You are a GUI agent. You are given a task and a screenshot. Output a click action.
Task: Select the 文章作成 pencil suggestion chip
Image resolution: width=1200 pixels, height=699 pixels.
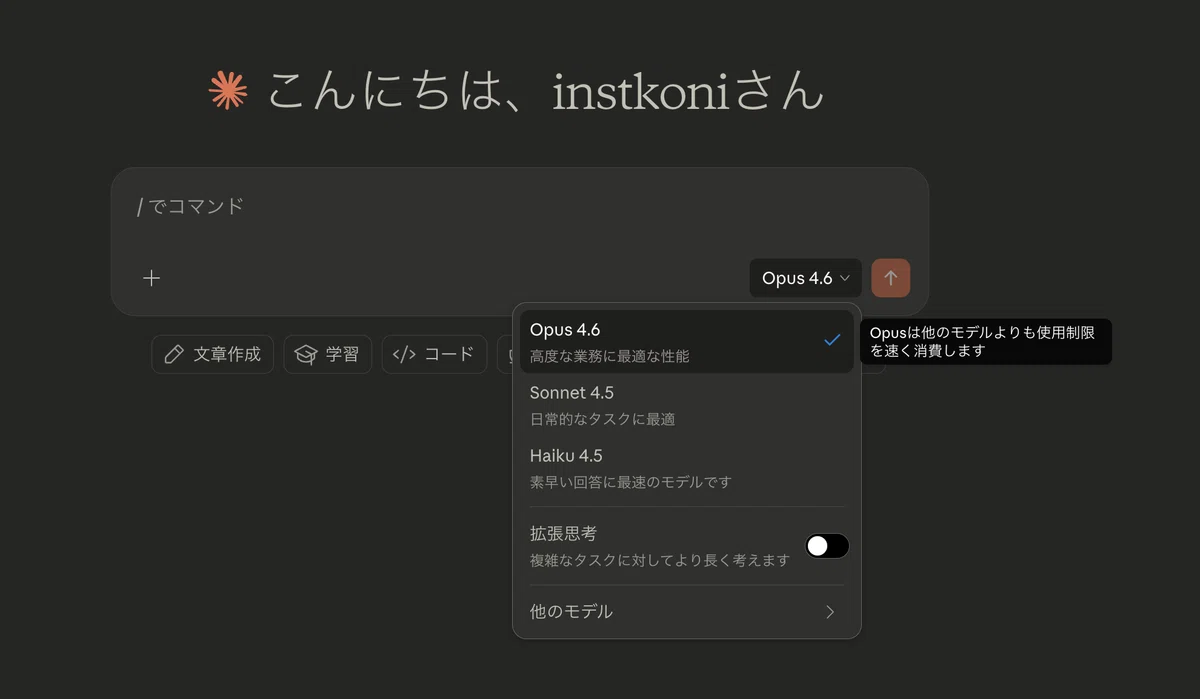[213, 354]
